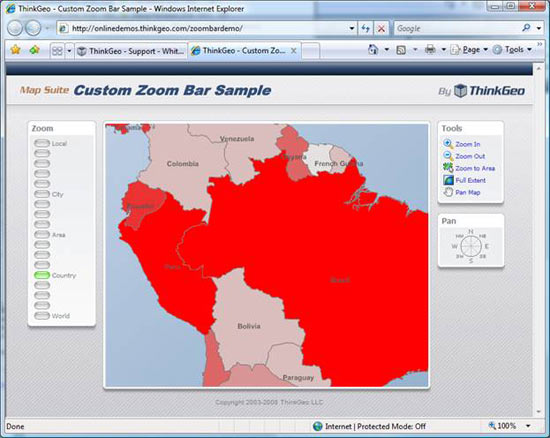The image size is (550, 438).
Task: Activate the Pan Map hand icon
Action: [x=448, y=192]
